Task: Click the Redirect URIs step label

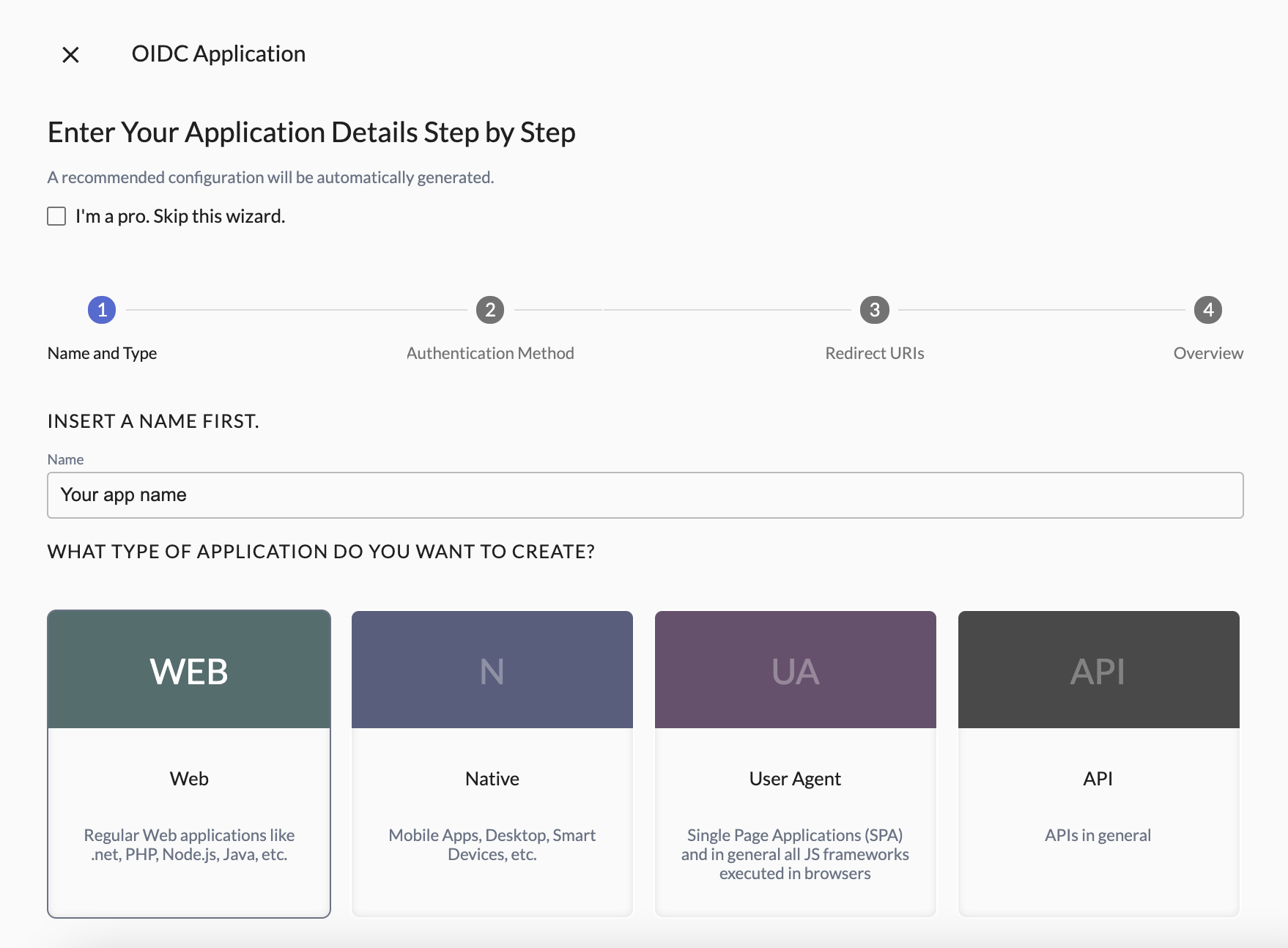Action: coord(874,353)
